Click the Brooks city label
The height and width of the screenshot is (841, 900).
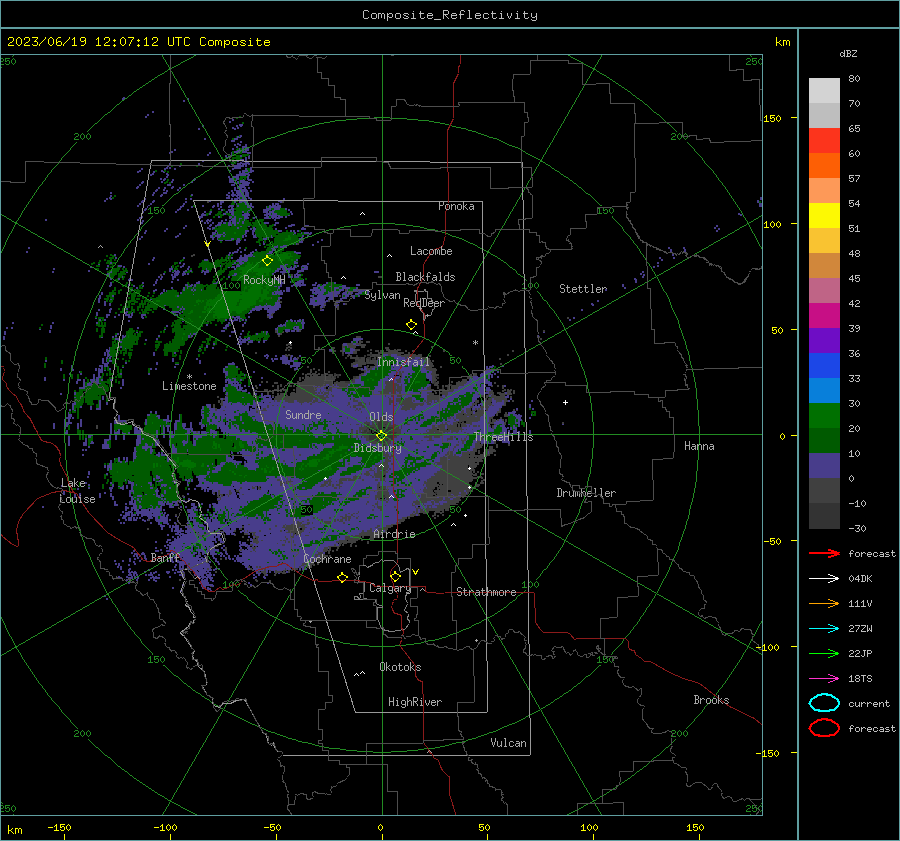[x=711, y=700]
